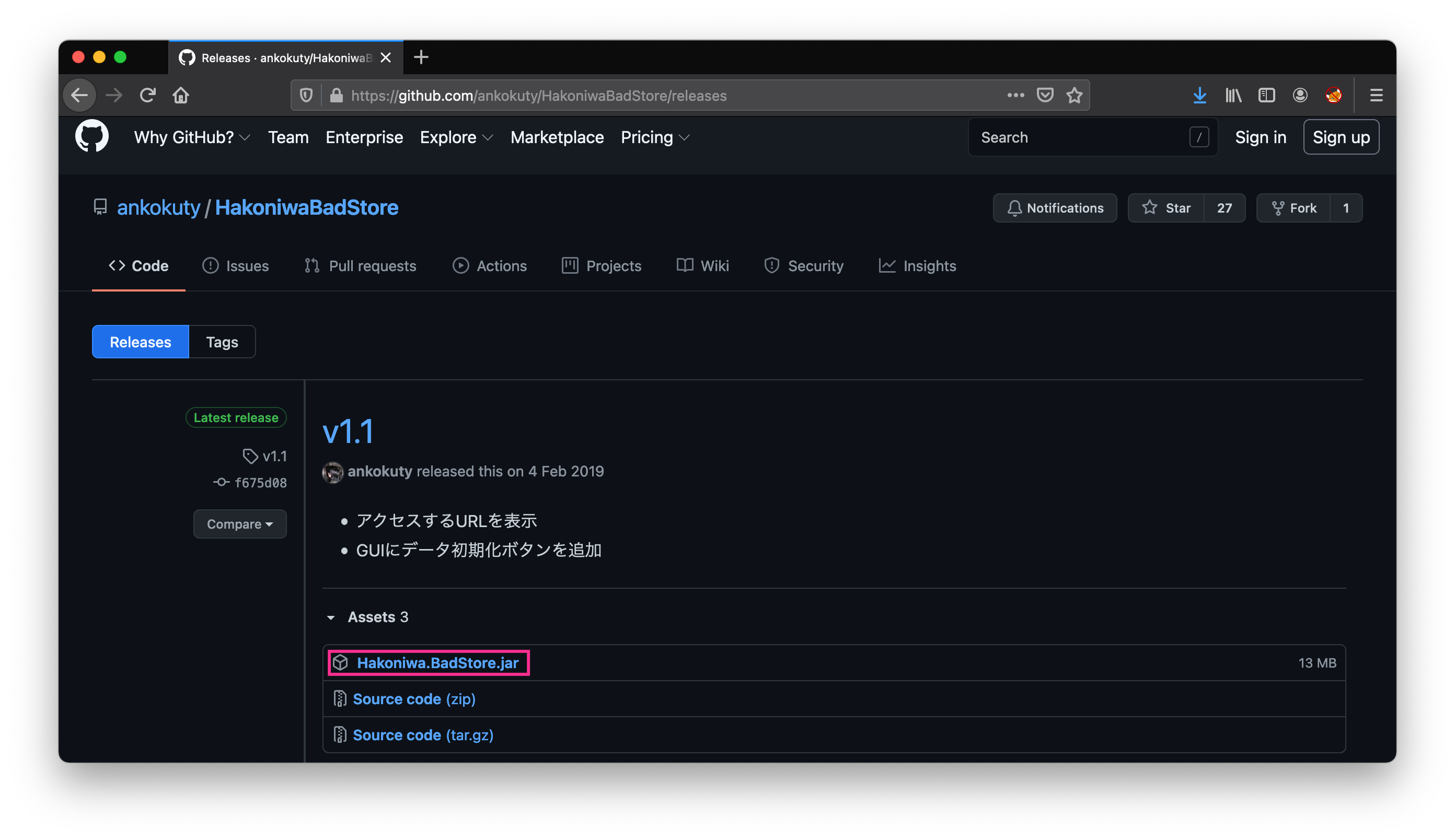Click the ankokuty avatar image
The image size is (1455, 840).
(x=332, y=471)
